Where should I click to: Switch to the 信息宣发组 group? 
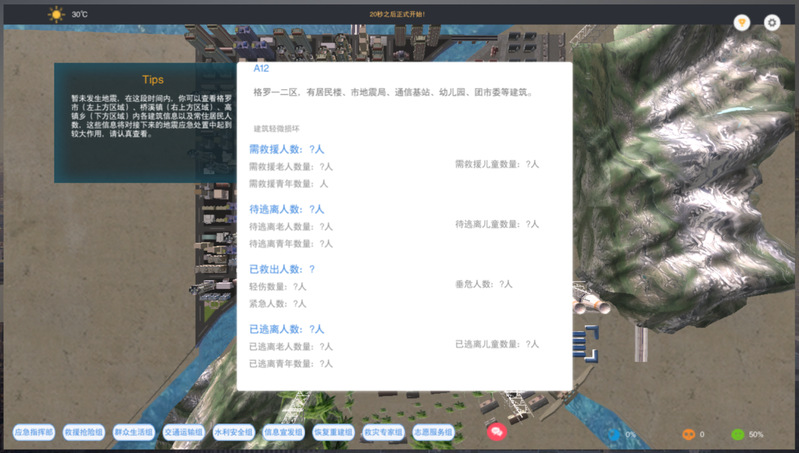point(284,432)
